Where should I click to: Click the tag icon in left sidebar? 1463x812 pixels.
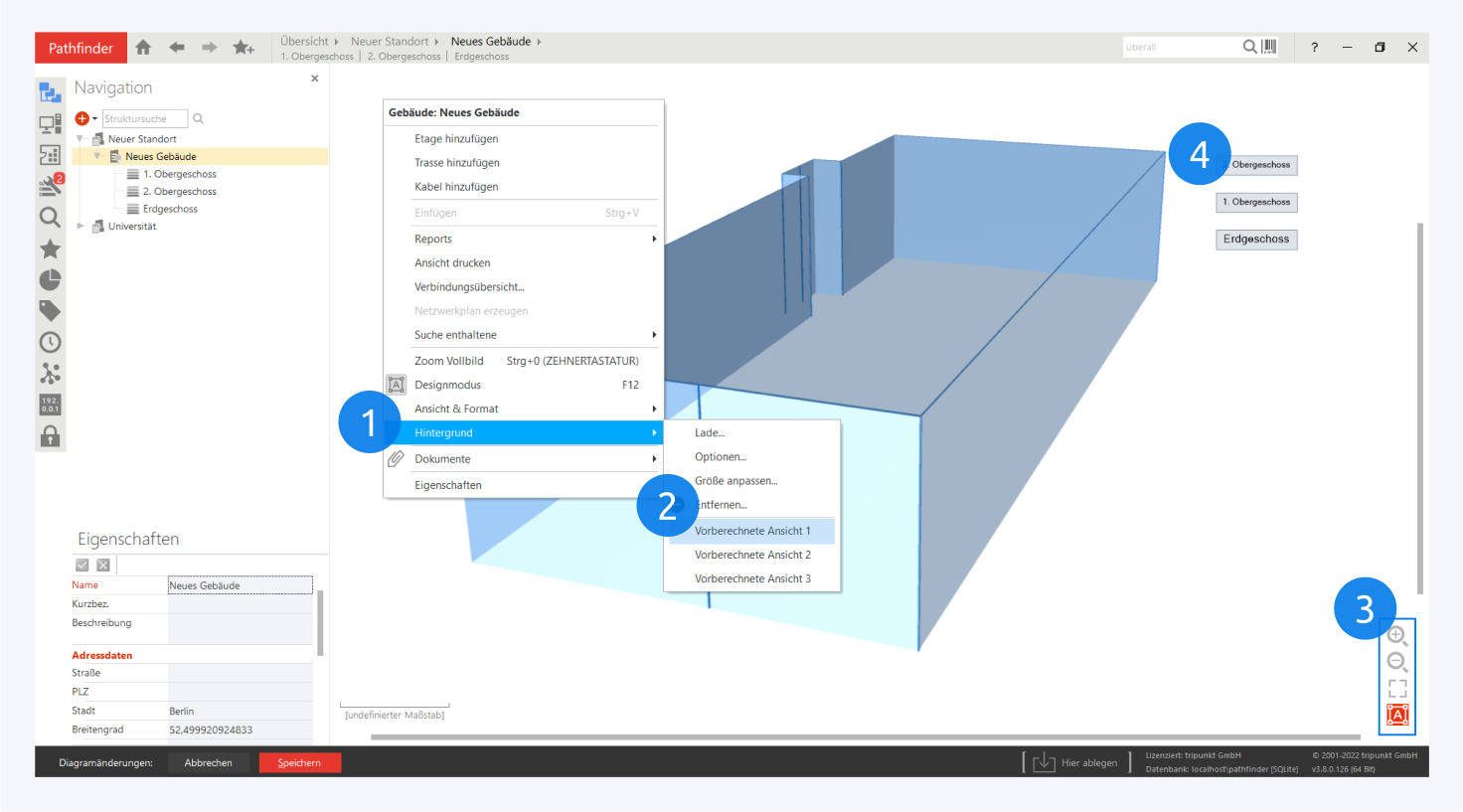point(50,311)
